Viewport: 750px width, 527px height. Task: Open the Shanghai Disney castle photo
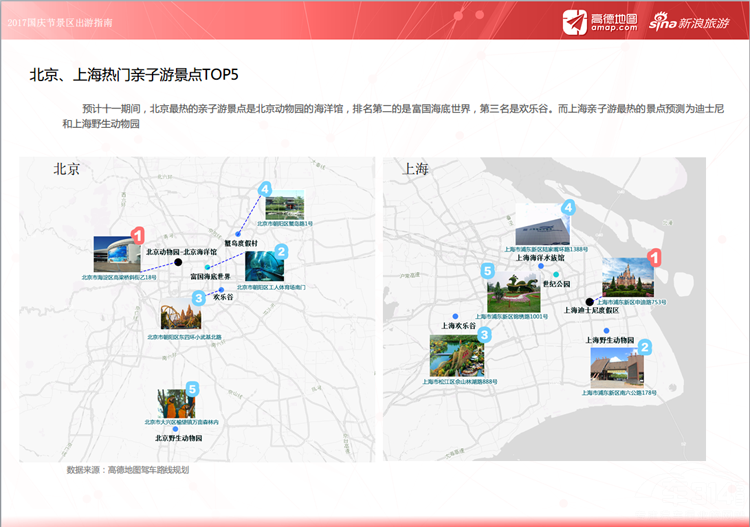[x=627, y=277]
